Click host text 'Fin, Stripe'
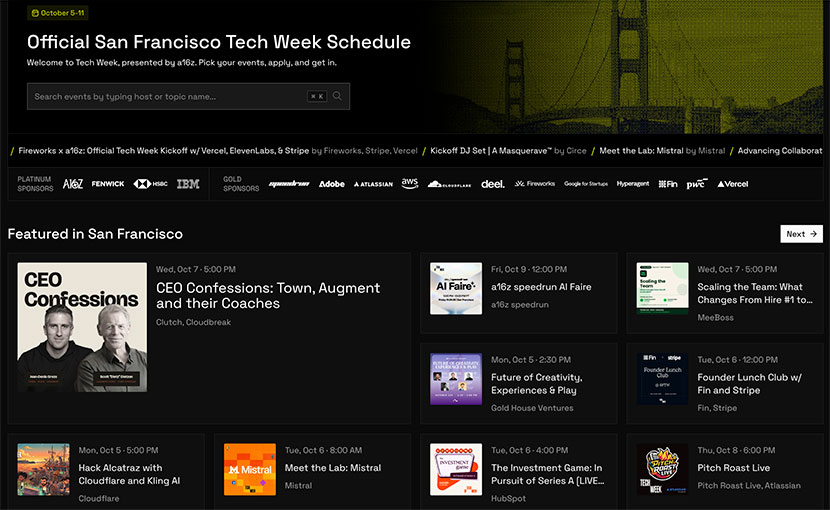The width and height of the screenshot is (830, 510). click(x=717, y=408)
